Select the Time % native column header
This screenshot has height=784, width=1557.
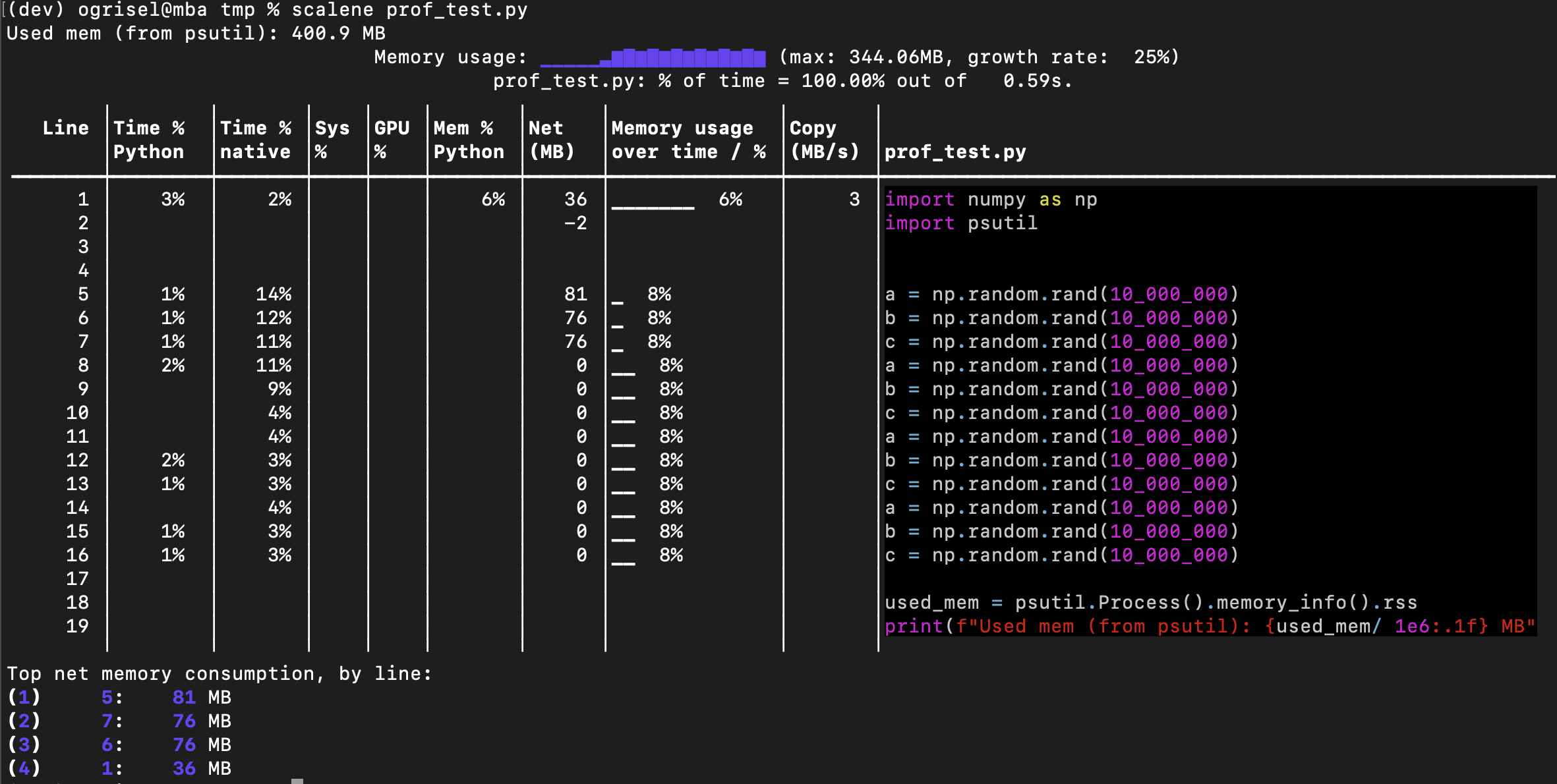[x=256, y=140]
